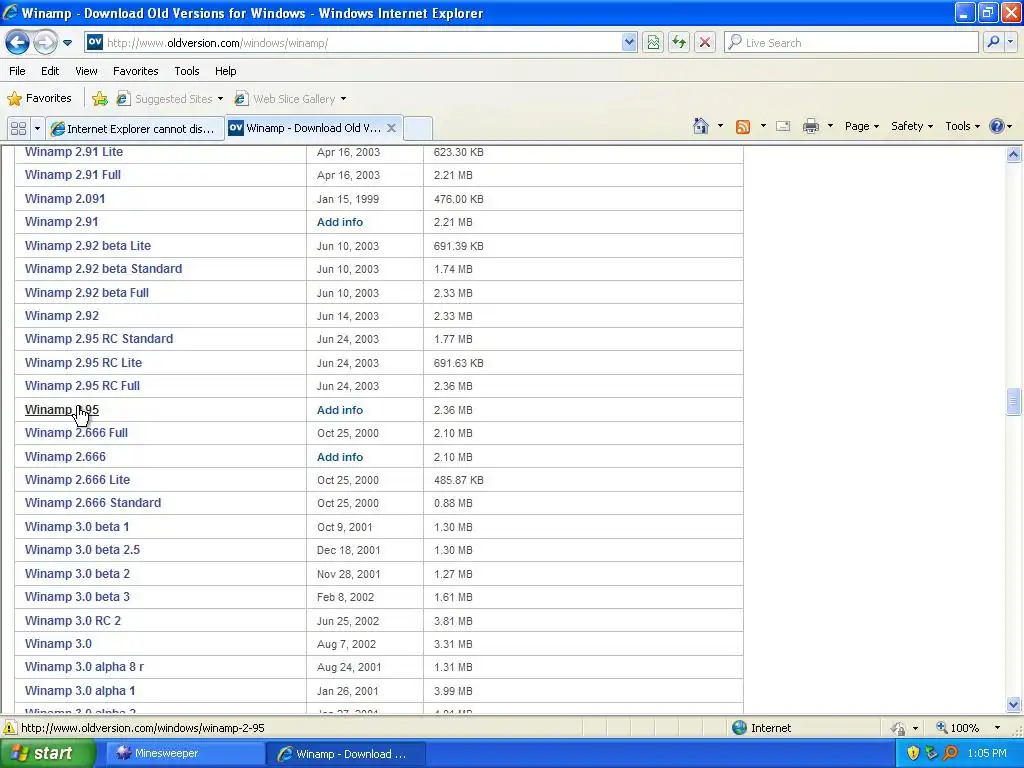Open Winamp 2.91 Lite link
The image size is (1024, 768).
click(x=74, y=152)
